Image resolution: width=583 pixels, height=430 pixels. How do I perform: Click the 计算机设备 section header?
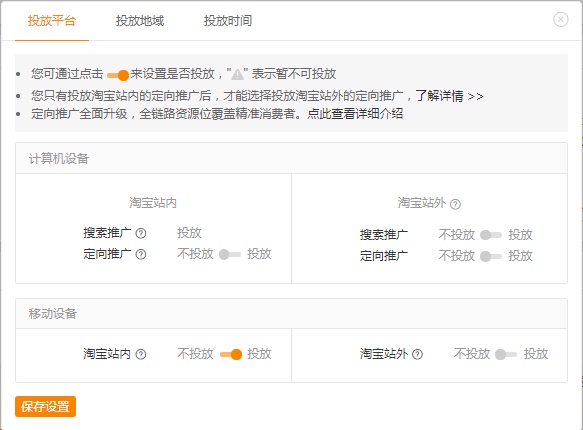pos(292,158)
